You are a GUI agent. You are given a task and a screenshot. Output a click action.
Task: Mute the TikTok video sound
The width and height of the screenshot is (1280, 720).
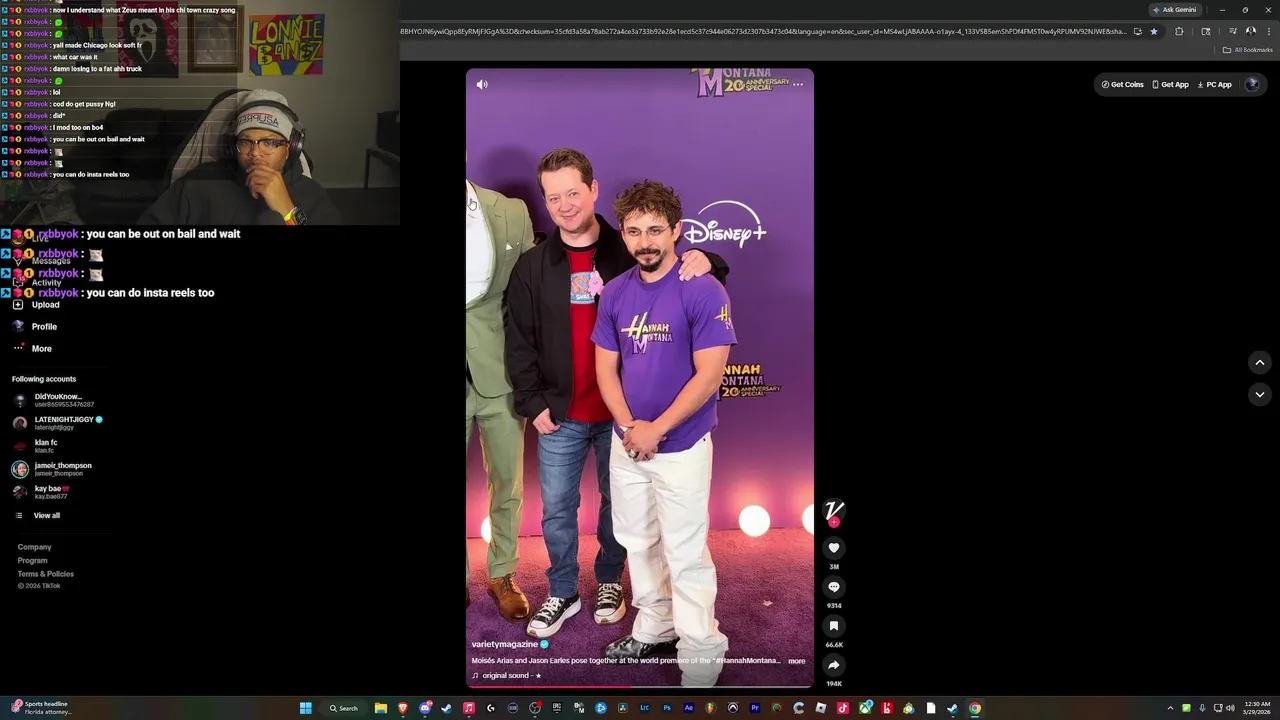(x=482, y=85)
